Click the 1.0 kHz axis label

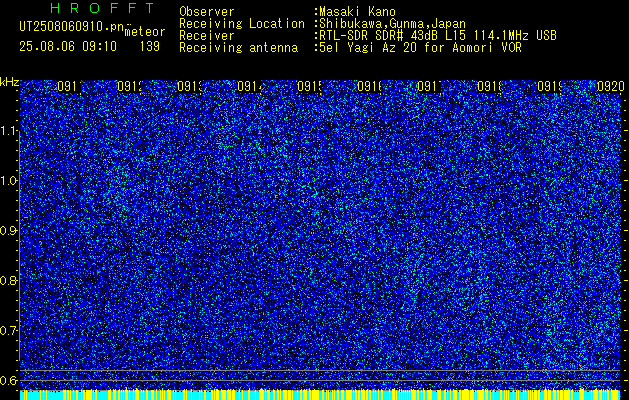click(x=10, y=181)
